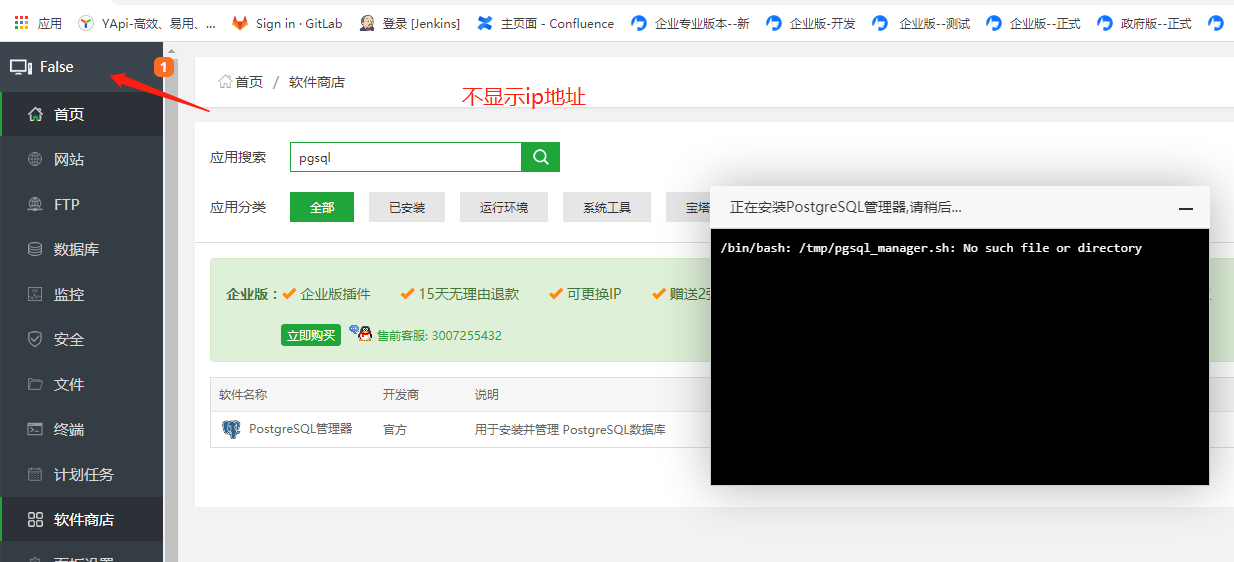Select the 已安装 category tab
This screenshot has width=1234, height=562.
coord(407,207)
